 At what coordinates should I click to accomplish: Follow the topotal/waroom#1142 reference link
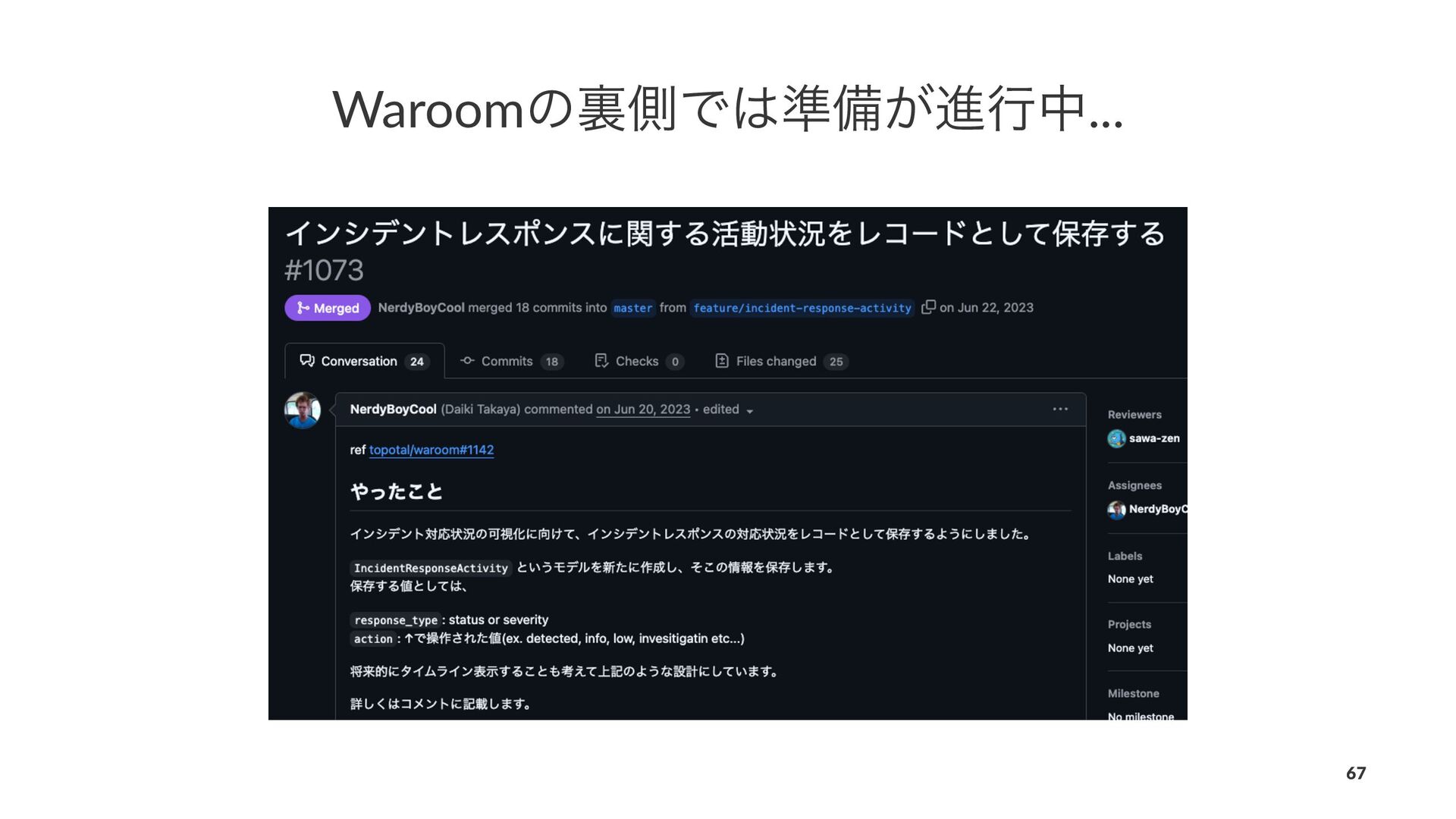(x=431, y=450)
